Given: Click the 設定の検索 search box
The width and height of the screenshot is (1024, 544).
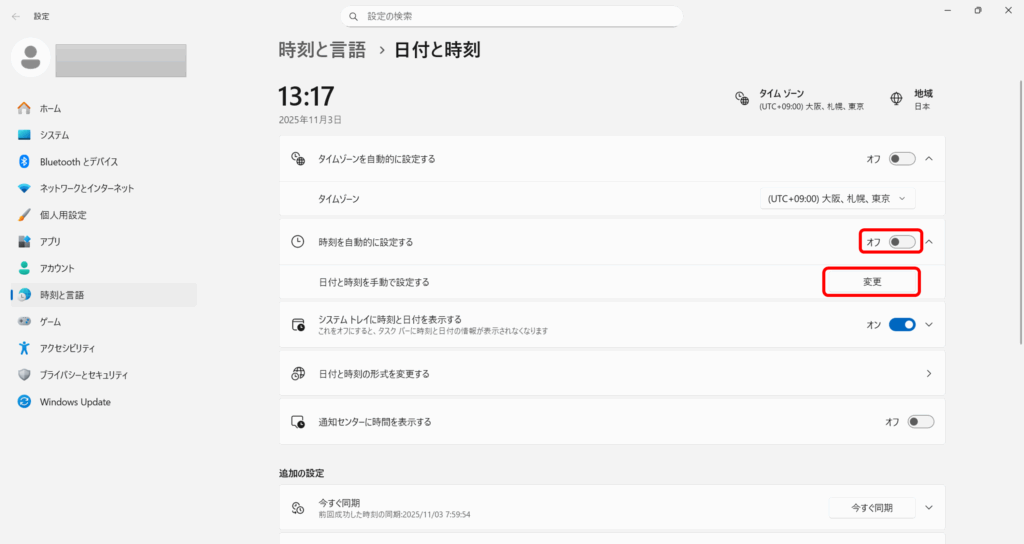Looking at the screenshot, I should [511, 17].
